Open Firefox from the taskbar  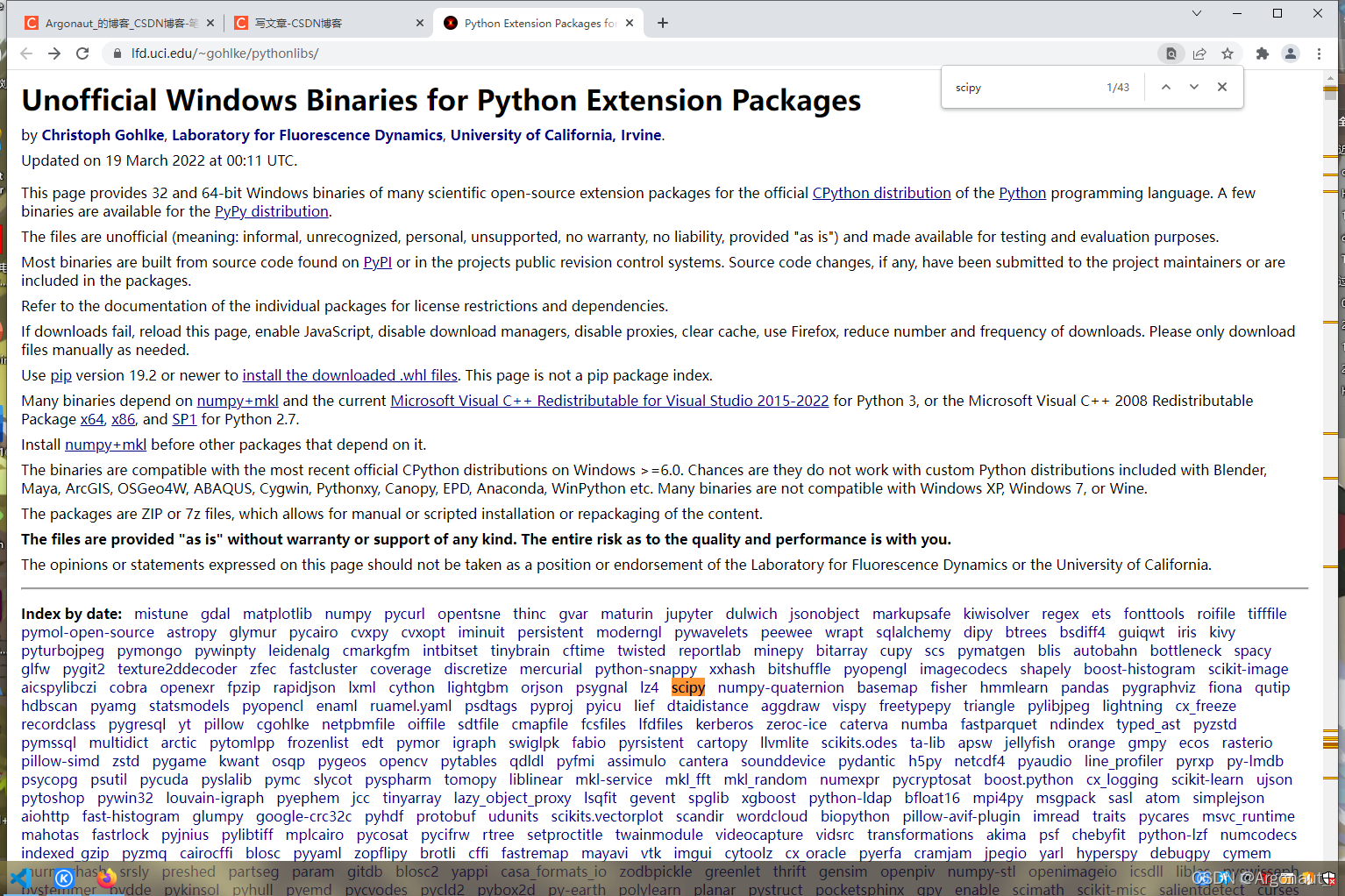click(x=107, y=878)
